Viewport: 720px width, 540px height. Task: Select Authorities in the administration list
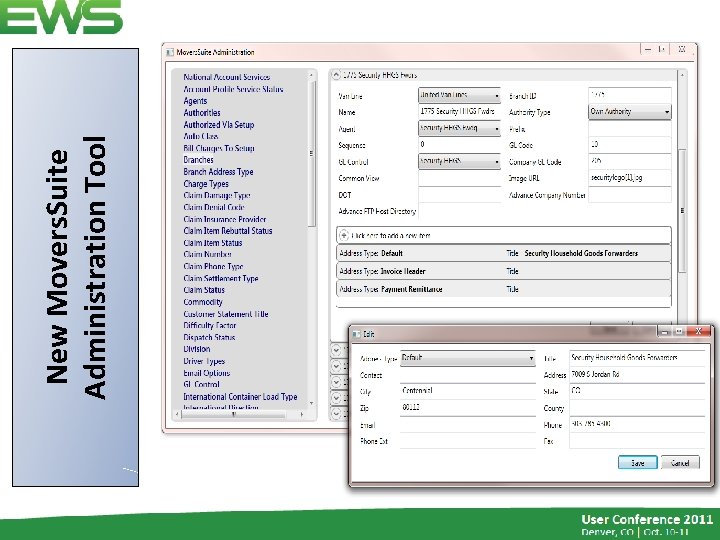click(202, 112)
